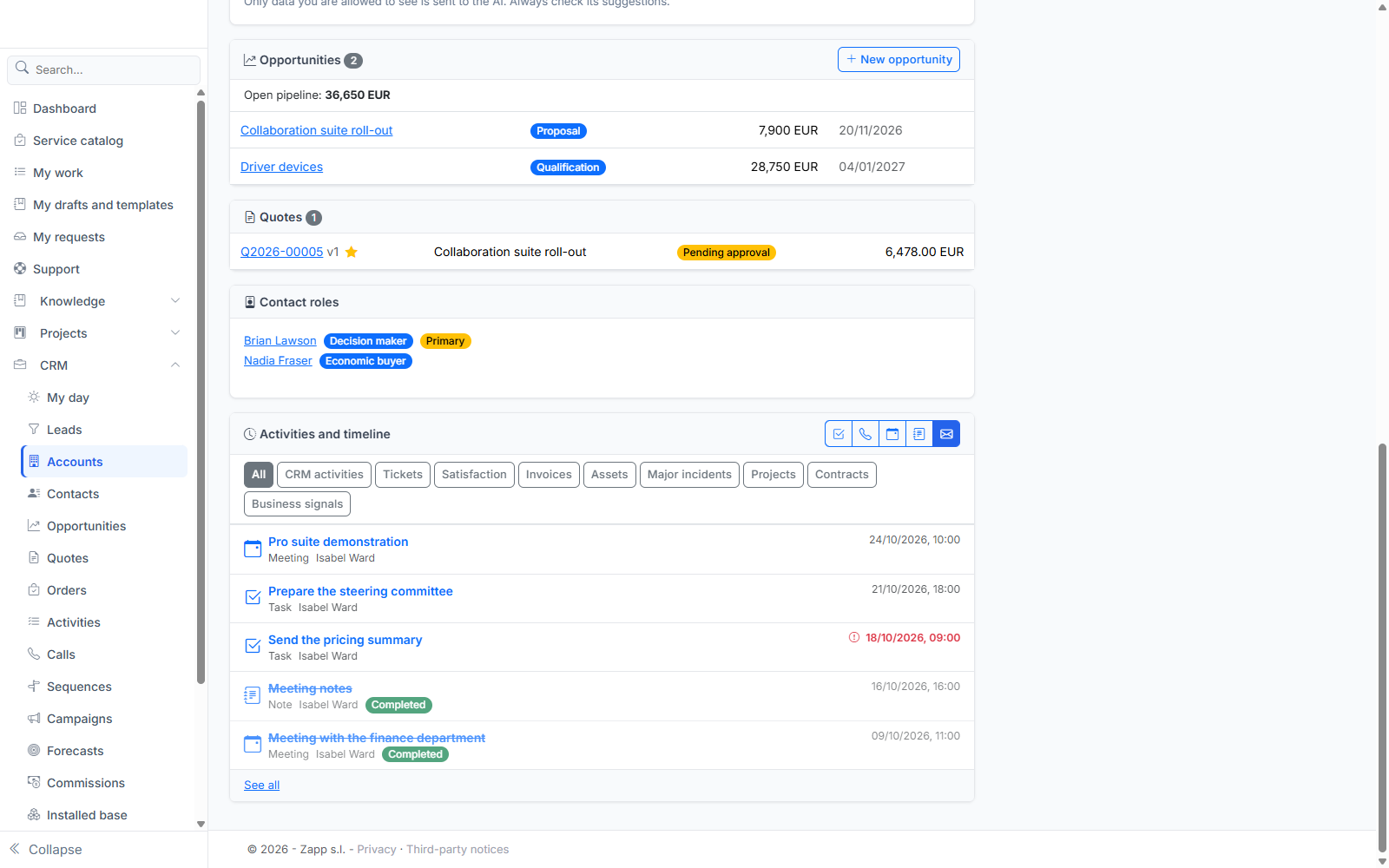Compose email with envelope icon
This screenshot has width=1389, height=868.
(946, 434)
